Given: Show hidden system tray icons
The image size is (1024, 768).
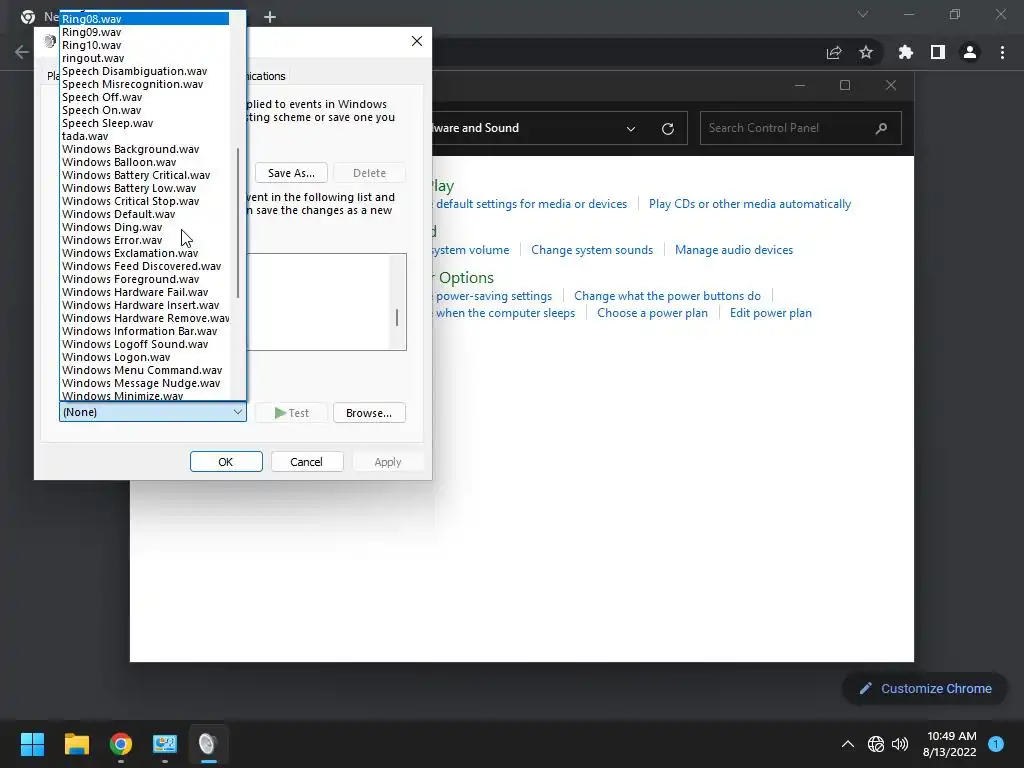Looking at the screenshot, I should coord(848,744).
